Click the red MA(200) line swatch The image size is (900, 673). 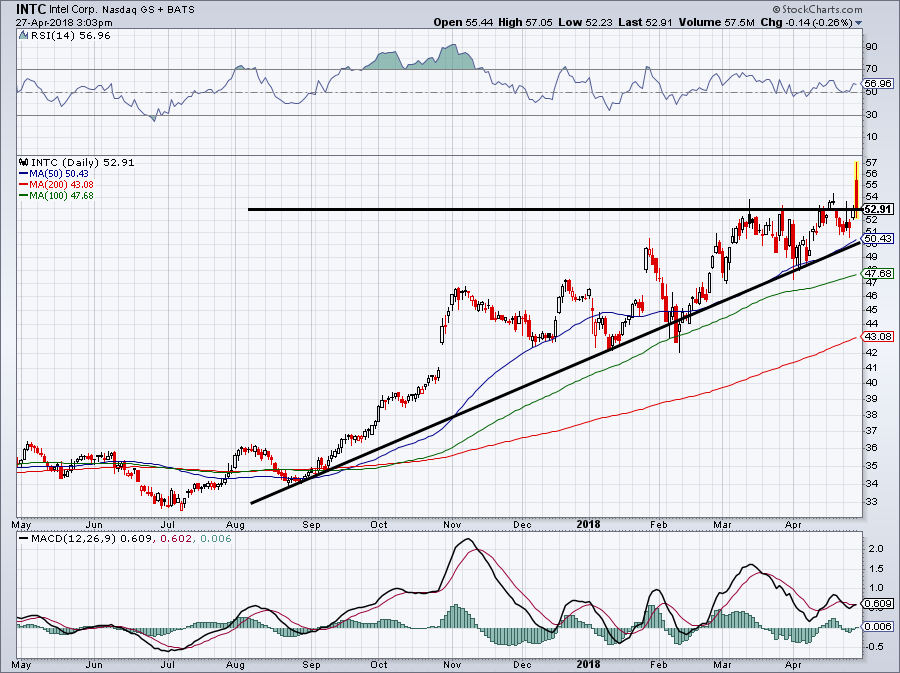(x=24, y=184)
